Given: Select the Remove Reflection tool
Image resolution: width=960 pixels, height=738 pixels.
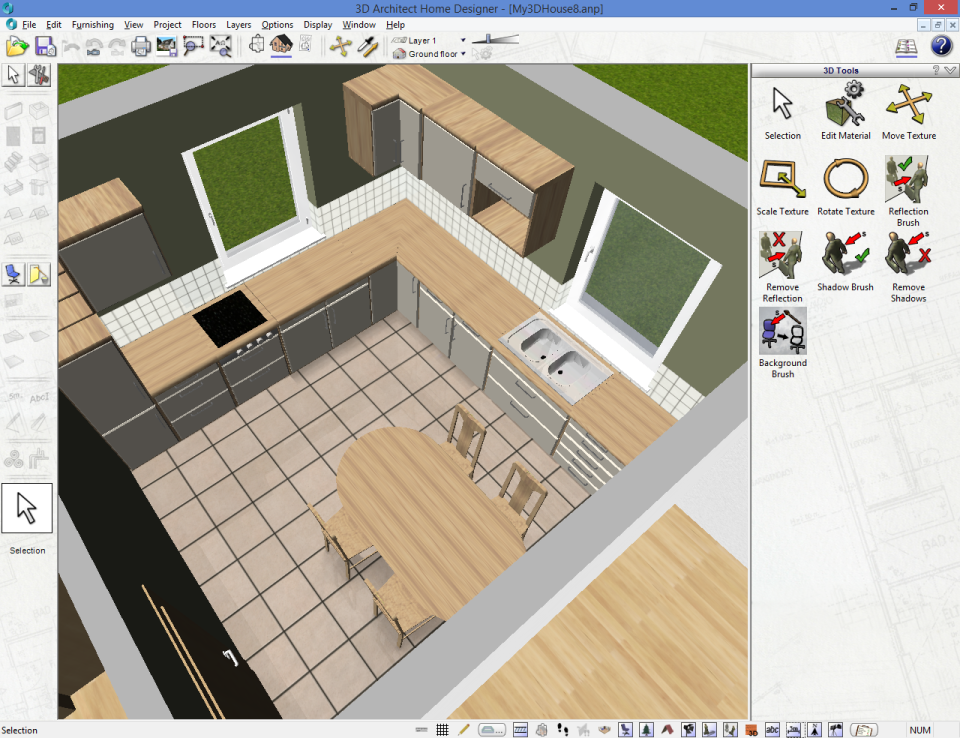Looking at the screenshot, I should pos(782,267).
